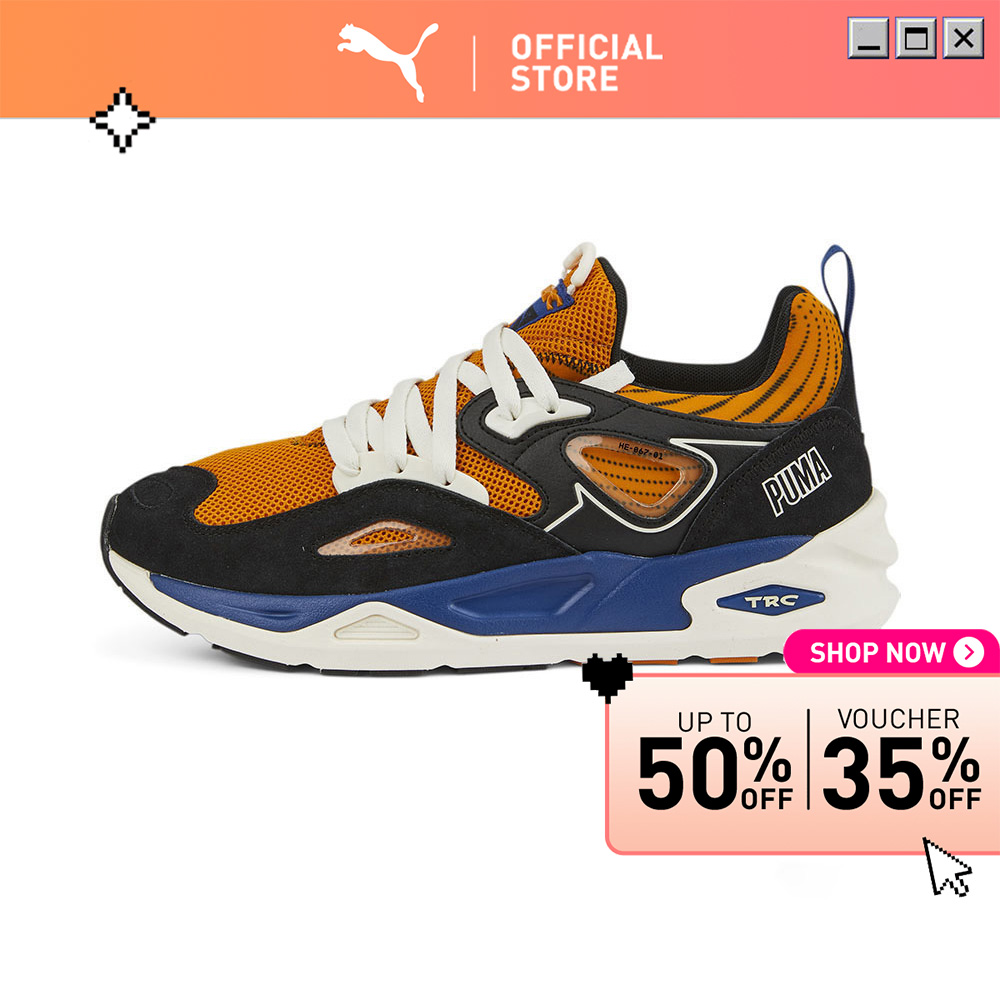
Task: Click the Puma leaping cat logo
Action: [x=387, y=62]
